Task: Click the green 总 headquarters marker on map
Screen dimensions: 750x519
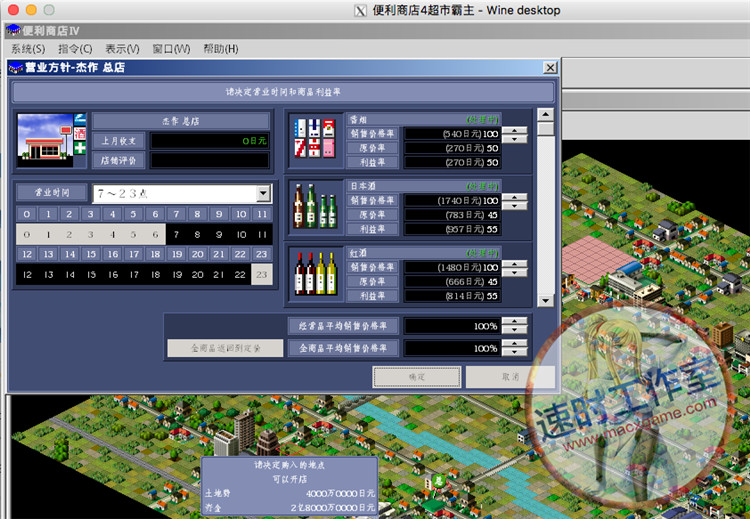Action: pyautogui.click(x=438, y=480)
